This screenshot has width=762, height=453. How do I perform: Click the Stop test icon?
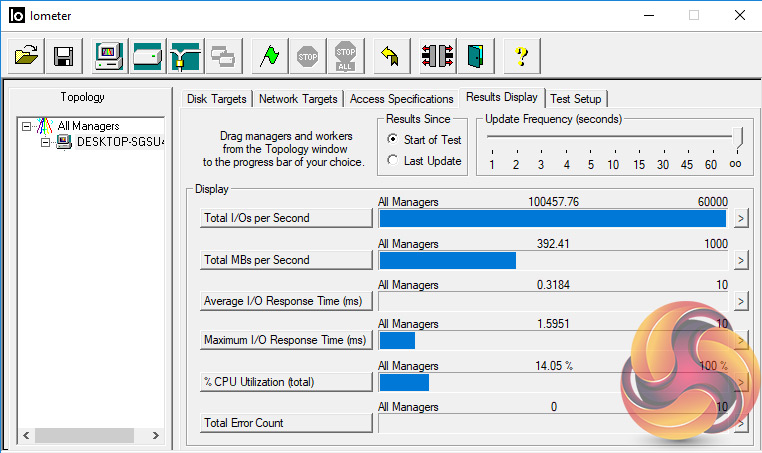(x=308, y=56)
